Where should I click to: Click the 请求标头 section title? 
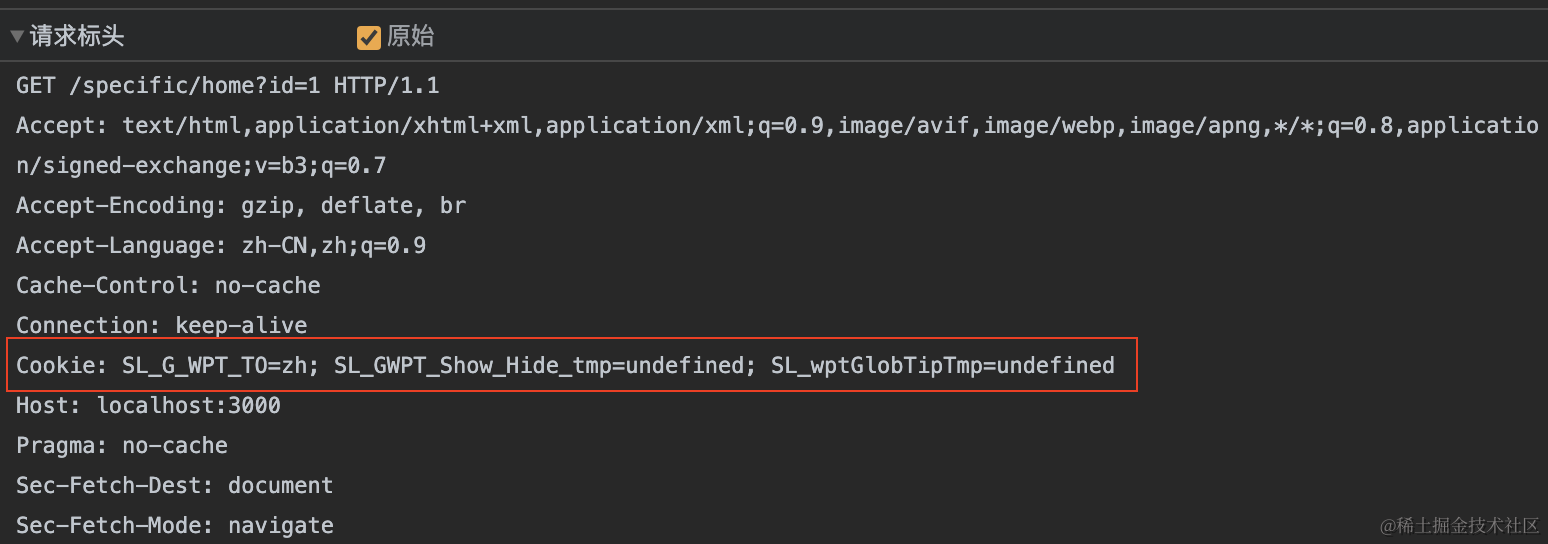pos(77,37)
